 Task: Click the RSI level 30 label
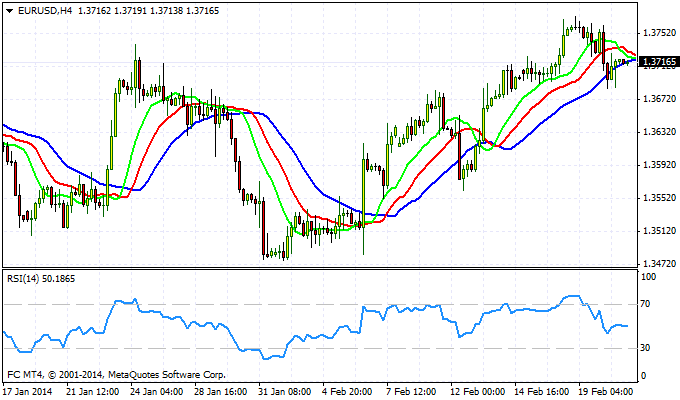pos(646,348)
